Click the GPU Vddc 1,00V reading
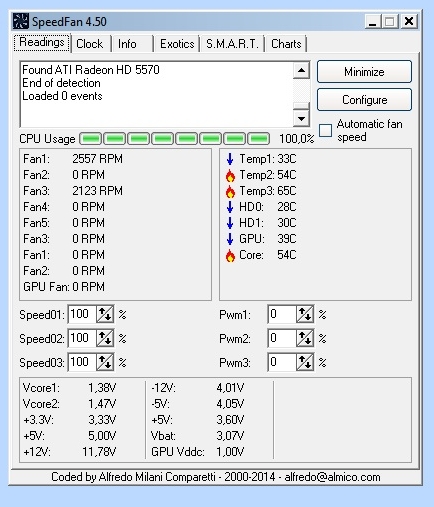This screenshot has height=507, width=434. click(x=197, y=452)
